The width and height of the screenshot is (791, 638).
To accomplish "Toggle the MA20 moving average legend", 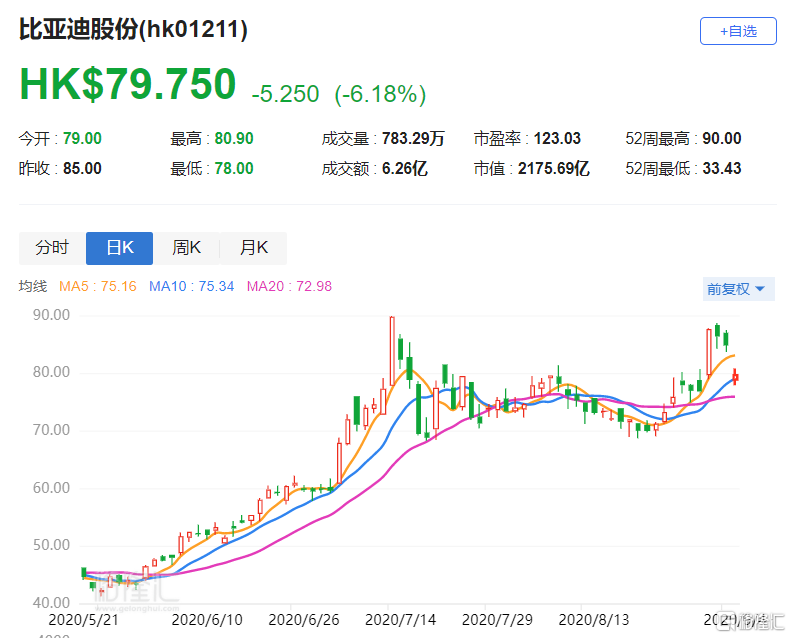I will tap(288, 286).
